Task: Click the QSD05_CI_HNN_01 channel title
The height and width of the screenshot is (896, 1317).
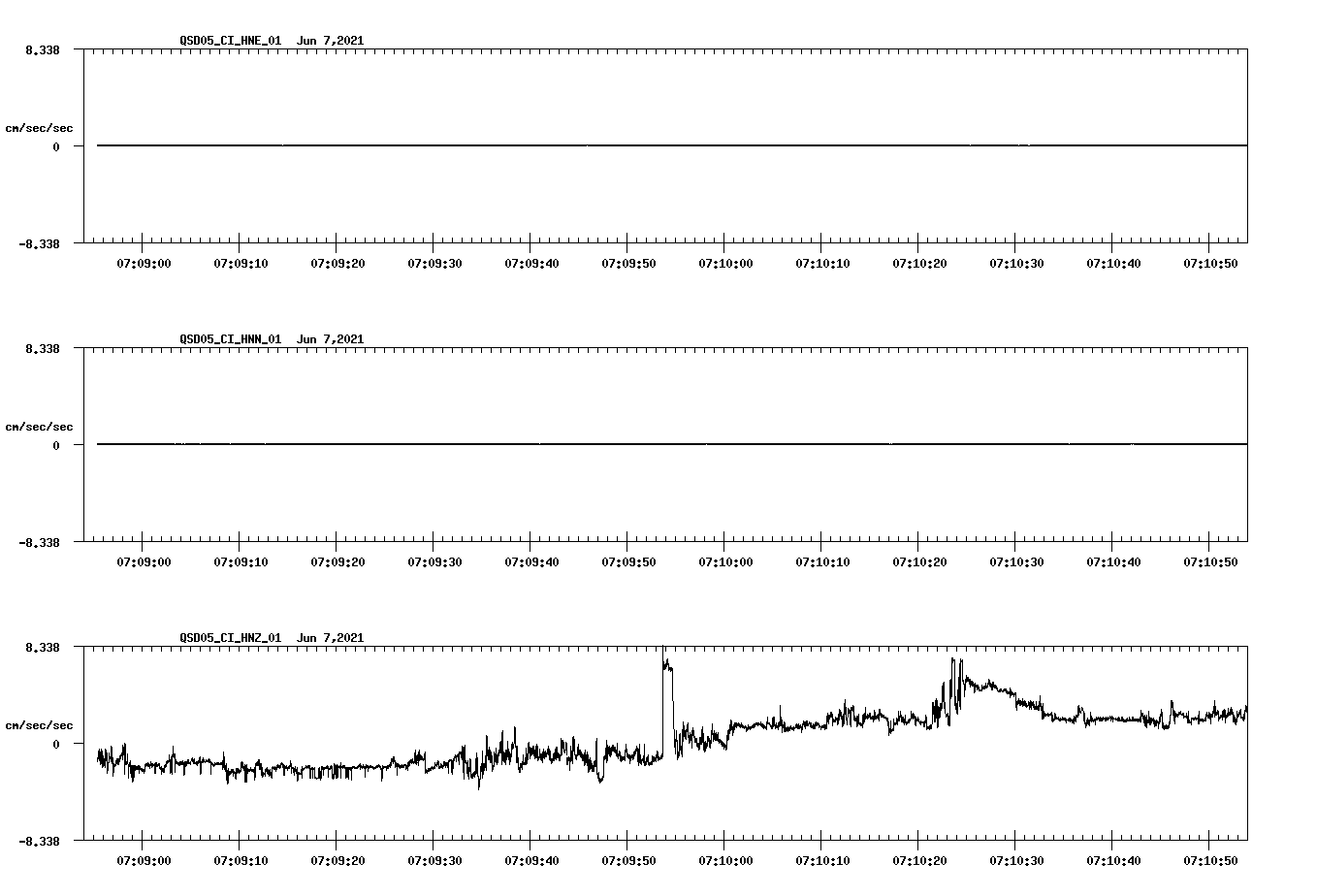Action: (x=231, y=339)
